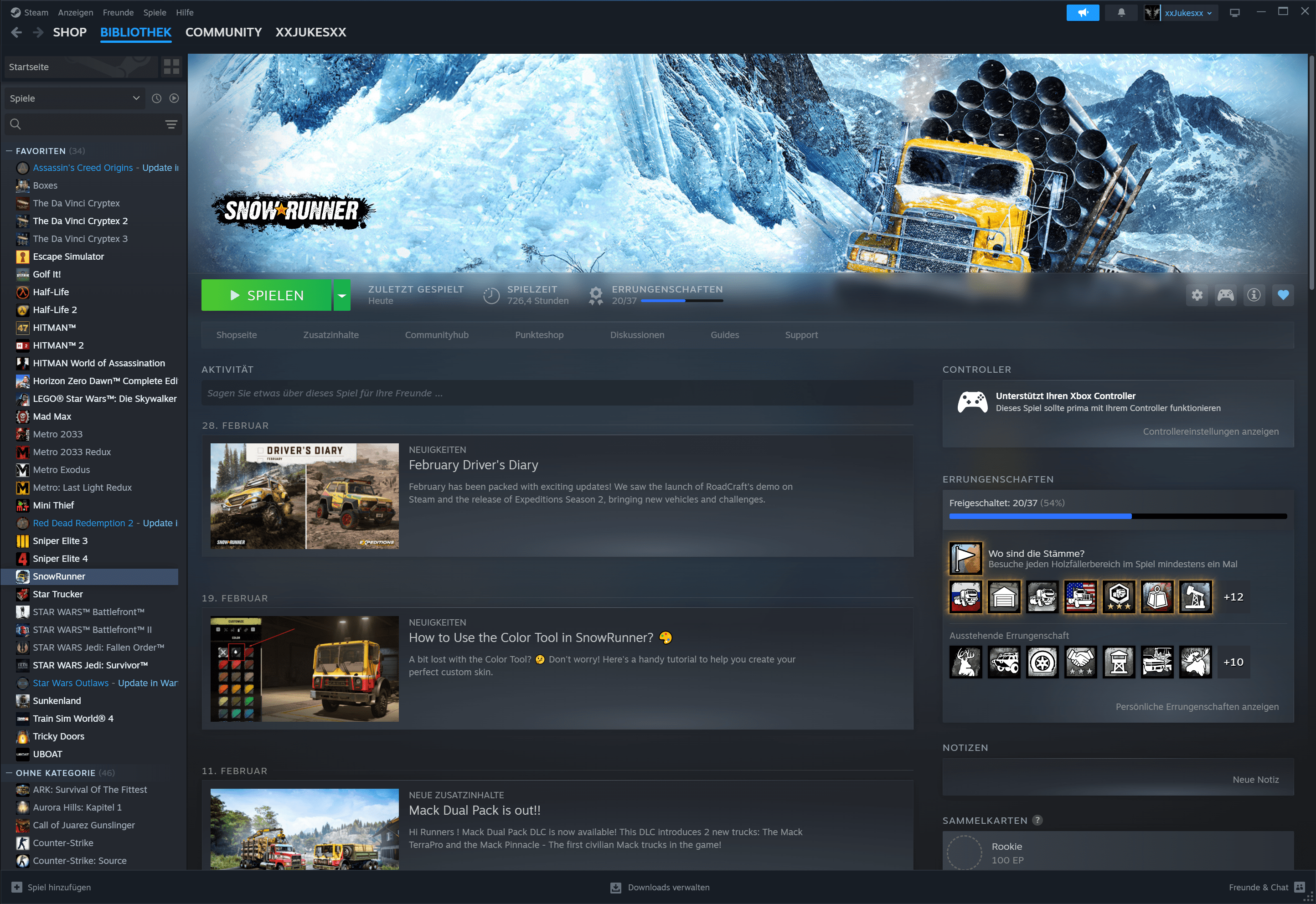Open library advanced filter options icon
Image resolution: width=1316 pixels, height=904 pixels.
point(171,124)
